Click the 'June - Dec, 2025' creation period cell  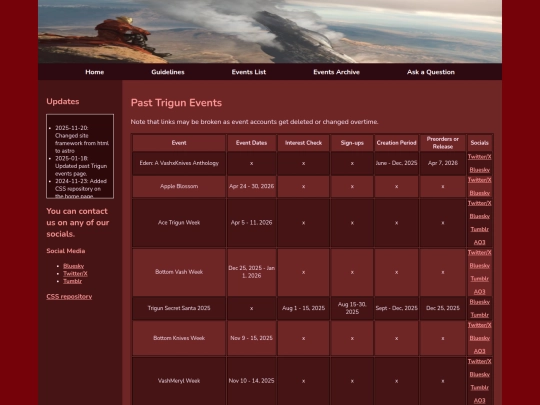click(x=396, y=163)
